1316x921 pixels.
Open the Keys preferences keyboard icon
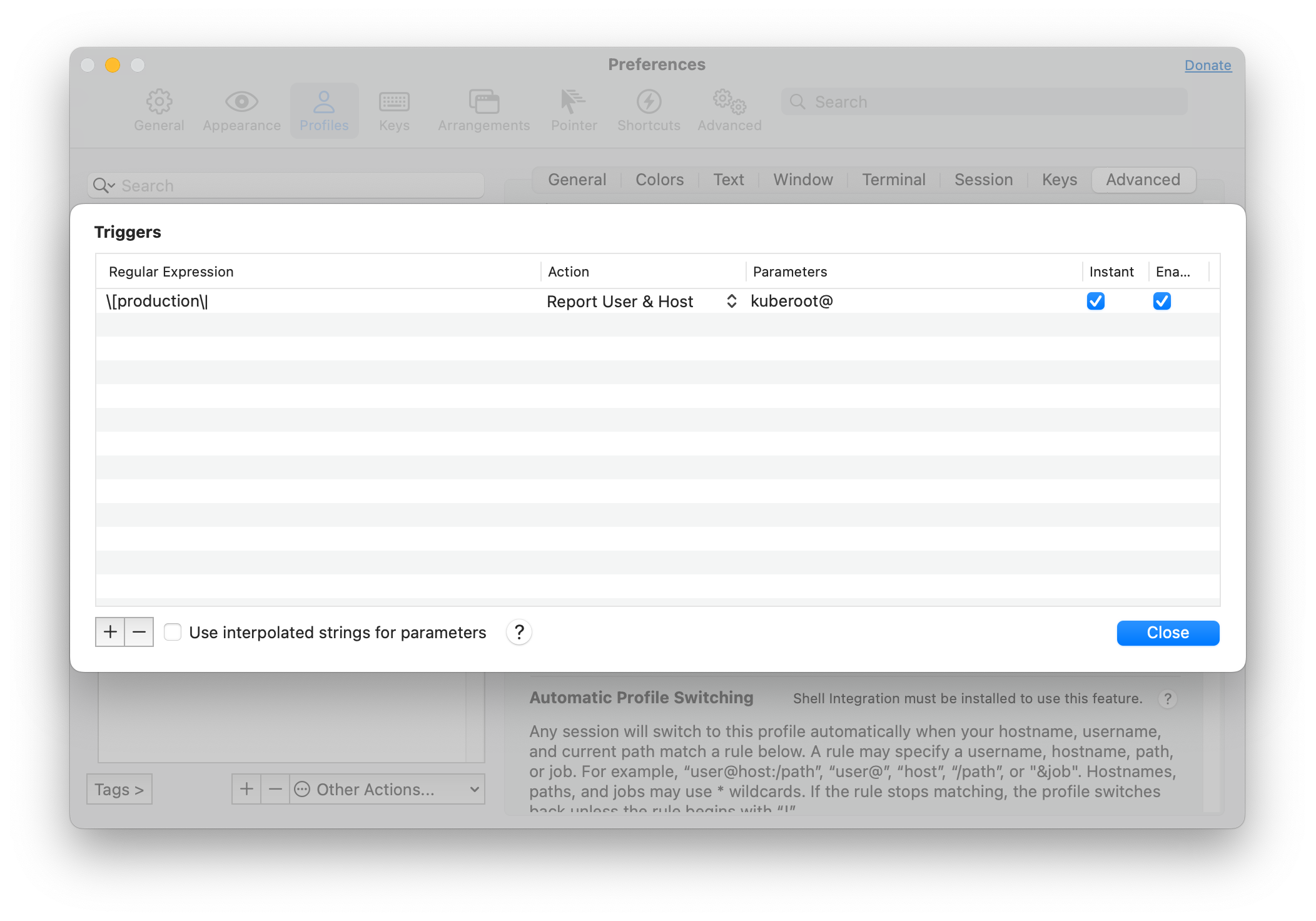(394, 102)
